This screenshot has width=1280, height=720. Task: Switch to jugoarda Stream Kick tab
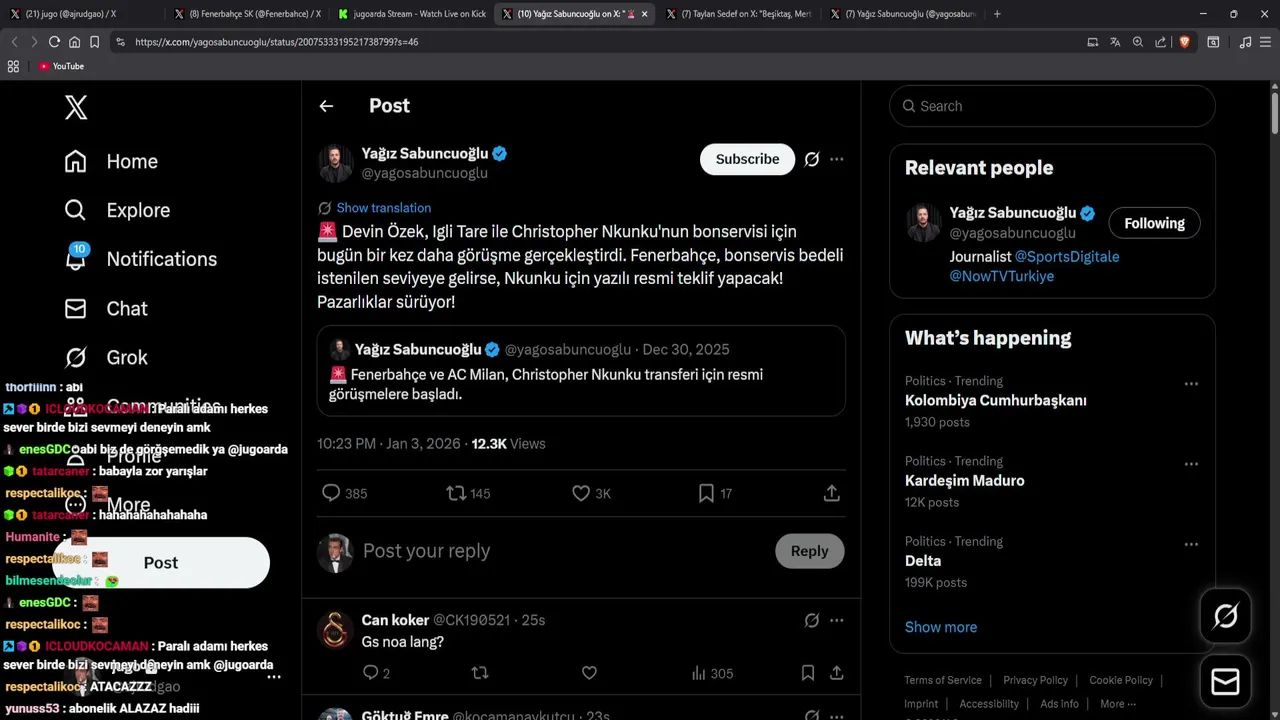[x=410, y=14]
